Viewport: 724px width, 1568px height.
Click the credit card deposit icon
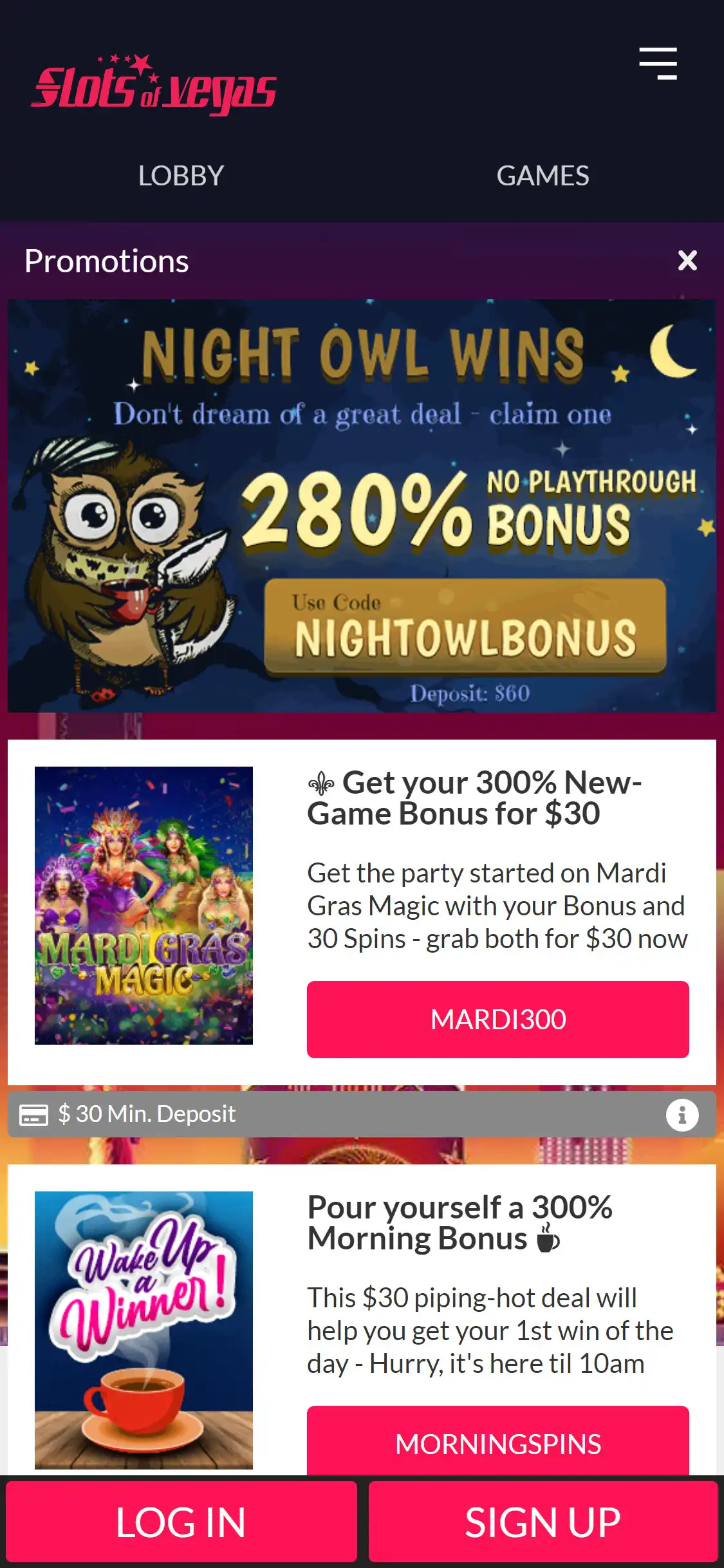tap(33, 1114)
